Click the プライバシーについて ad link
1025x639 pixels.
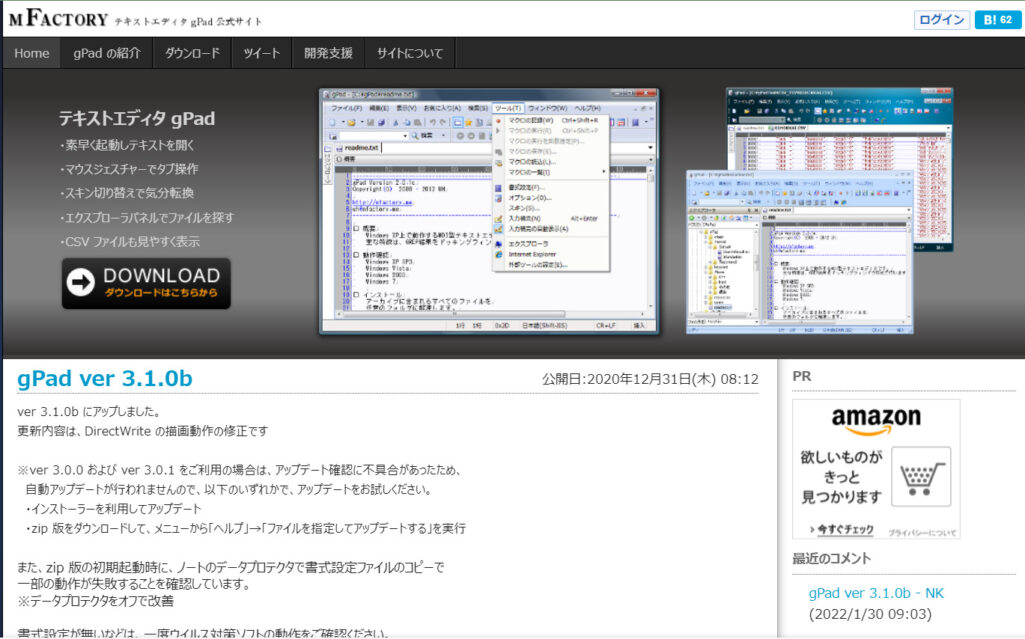[x=922, y=532]
